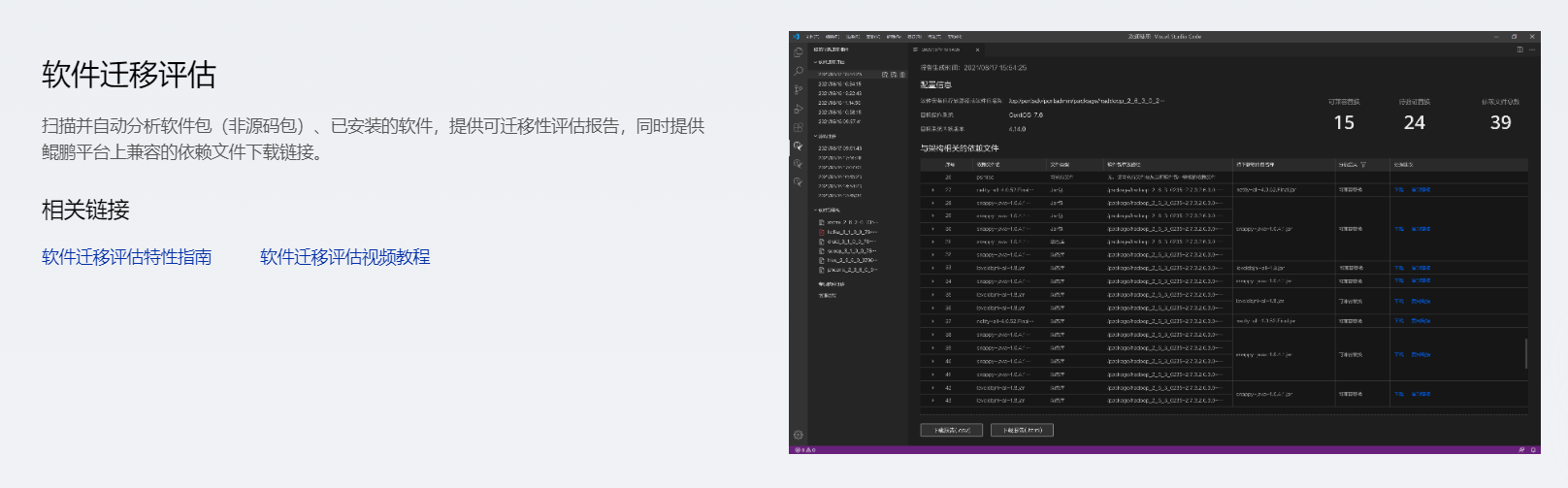Click the Manage gear icon in activity bar

pyautogui.click(x=798, y=436)
